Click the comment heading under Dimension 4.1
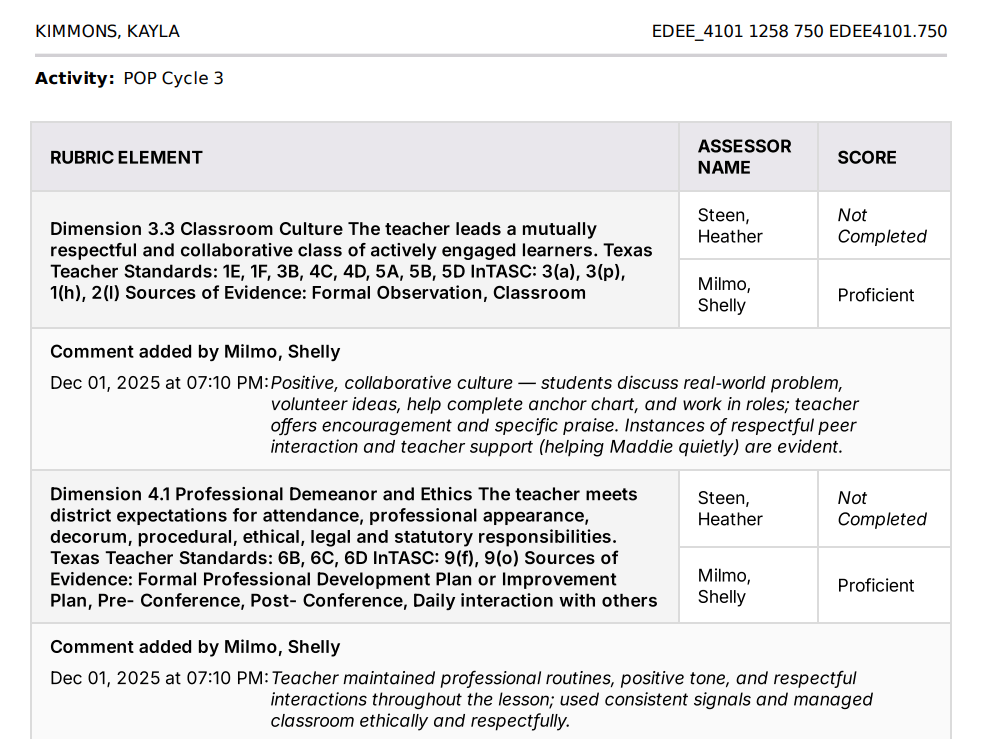 195,647
